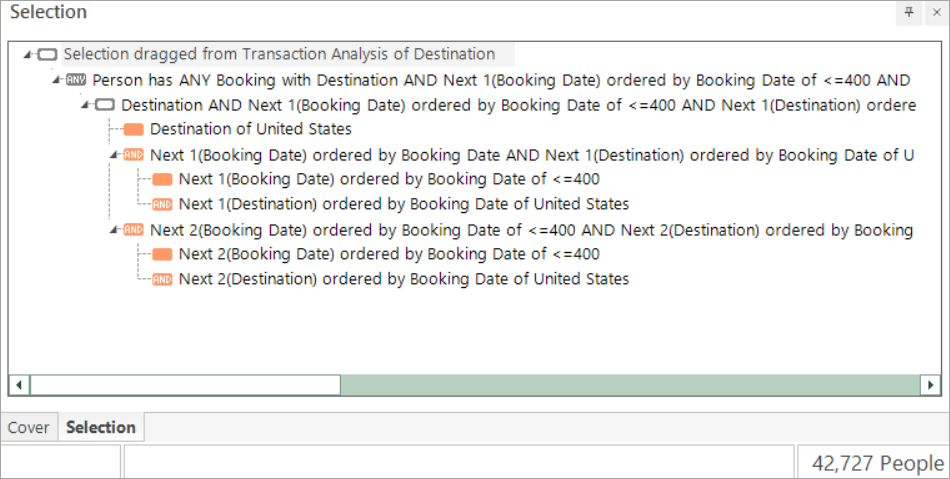
Task: Click the AND icon on Next 2(Booking Date) group
Action: pyautogui.click(x=133, y=230)
